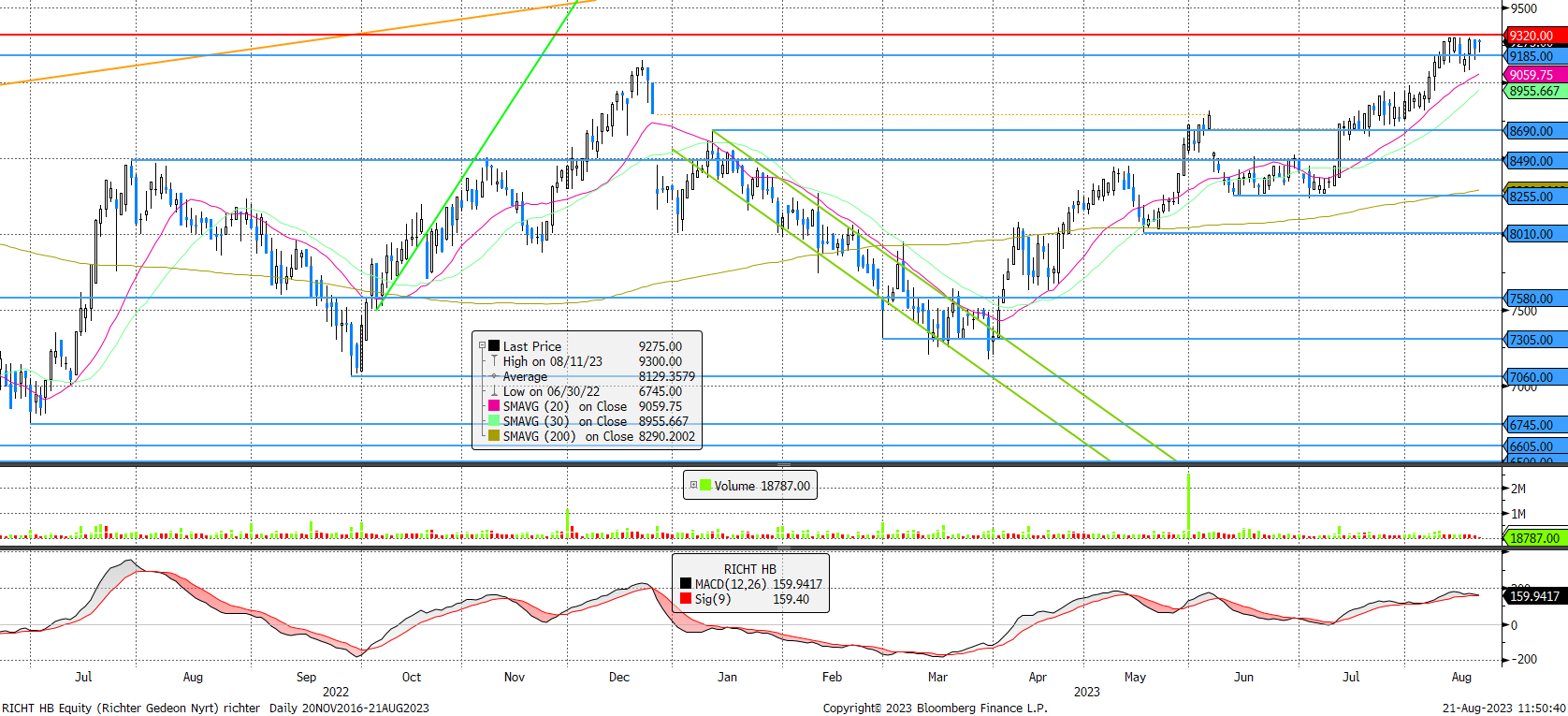Click the magenta SMAVG (20) swatch

[494, 405]
